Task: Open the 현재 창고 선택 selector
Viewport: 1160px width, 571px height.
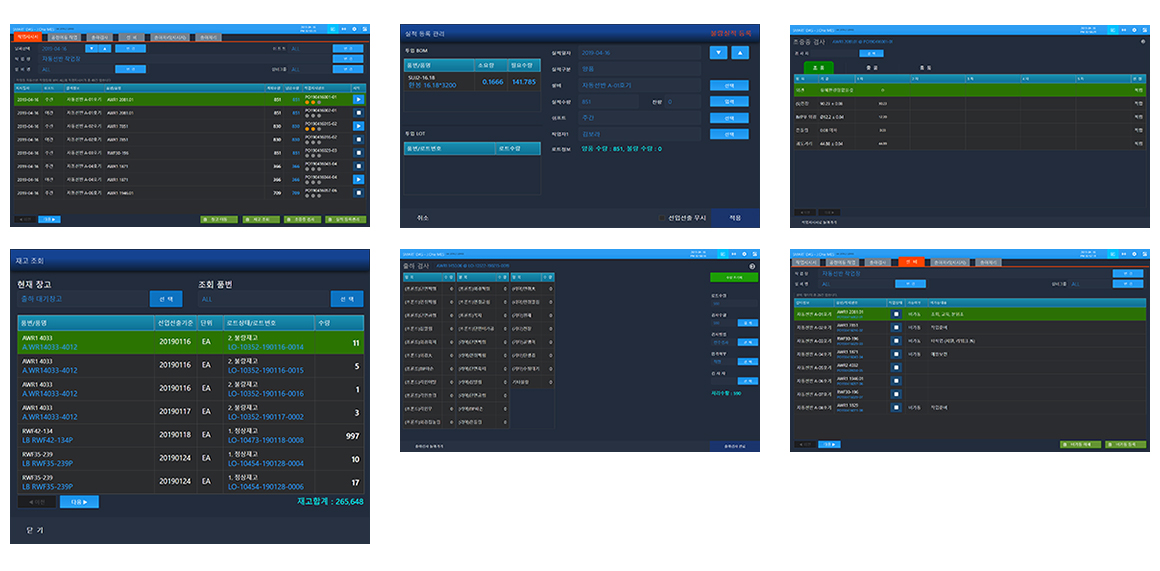Action: (166, 299)
